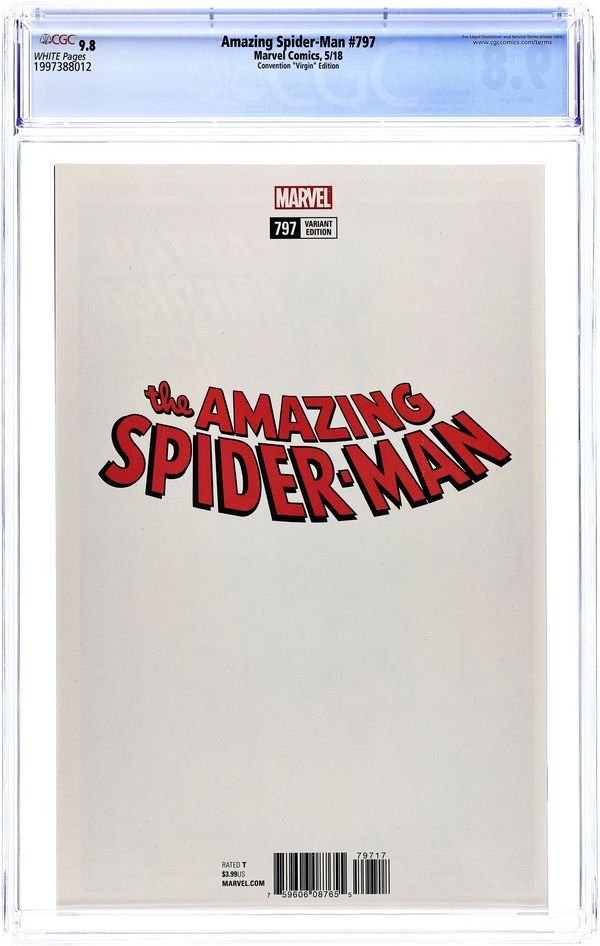This screenshot has width=600, height=946.
Task: Click the red Marvel logo
Action: click(x=303, y=197)
